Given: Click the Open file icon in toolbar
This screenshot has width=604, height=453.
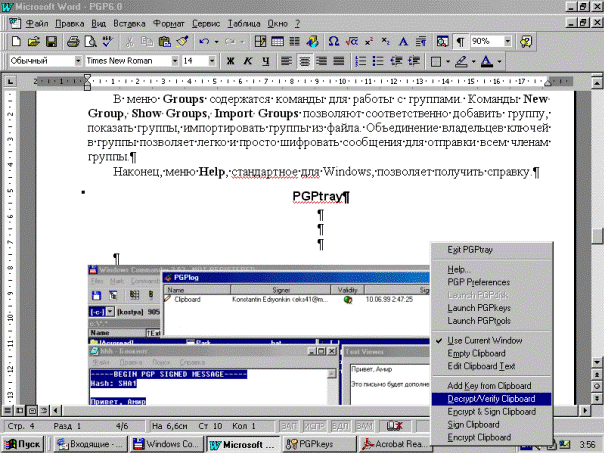Looking at the screenshot, I should pyautogui.click(x=33, y=42).
